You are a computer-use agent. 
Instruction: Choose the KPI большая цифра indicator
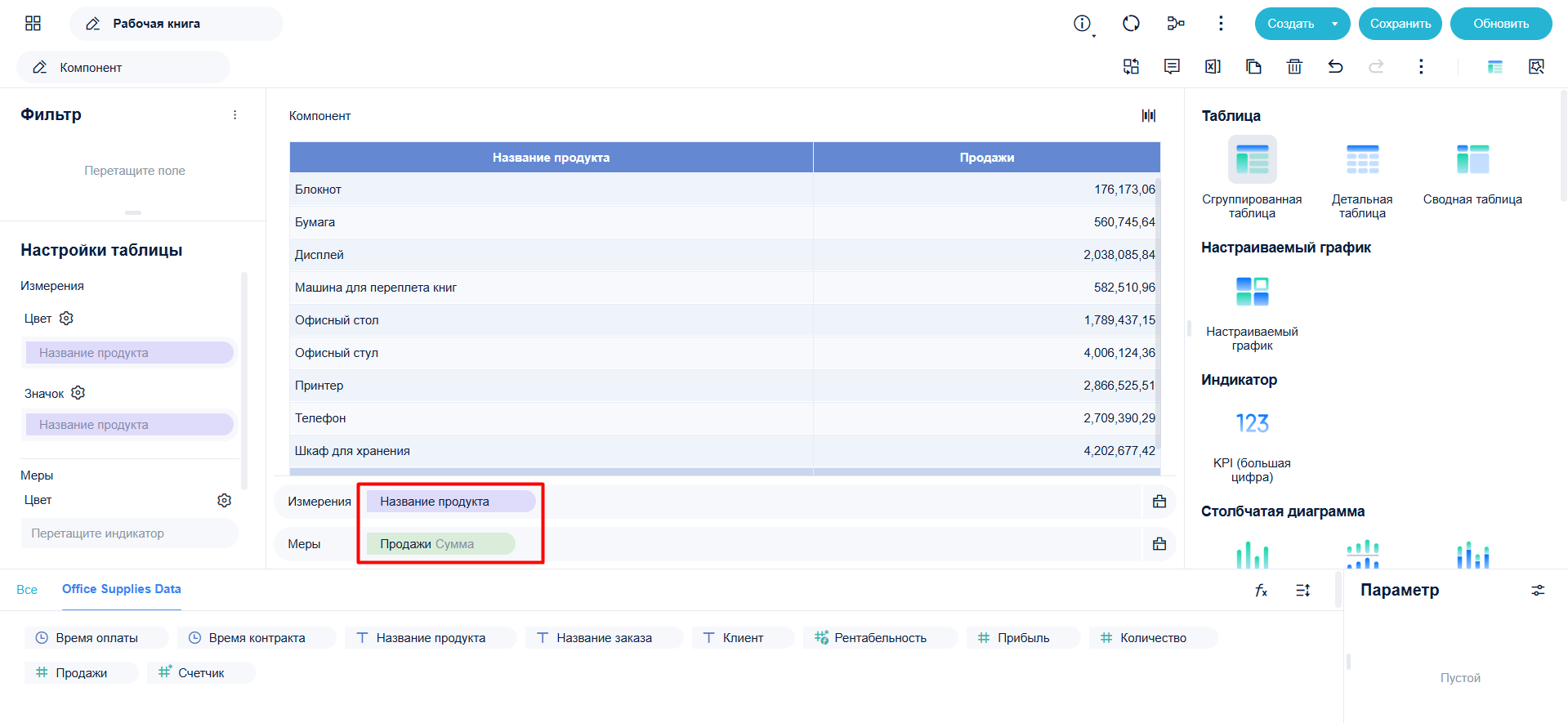coord(1252,442)
